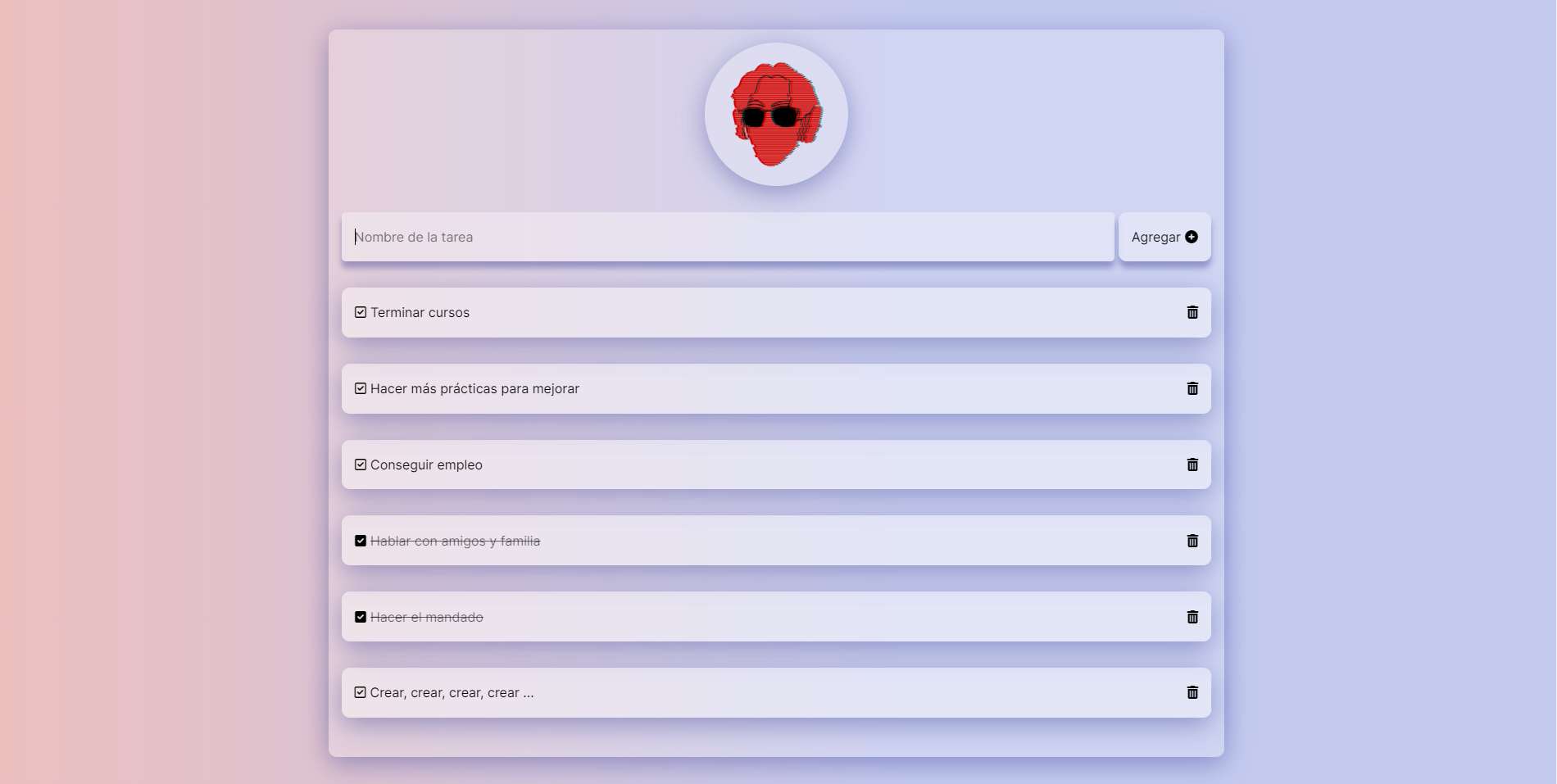Viewport: 1557px width, 784px height.
Task: Click the text 'Hacer más prácticas para mejorar'
Action: (x=474, y=388)
